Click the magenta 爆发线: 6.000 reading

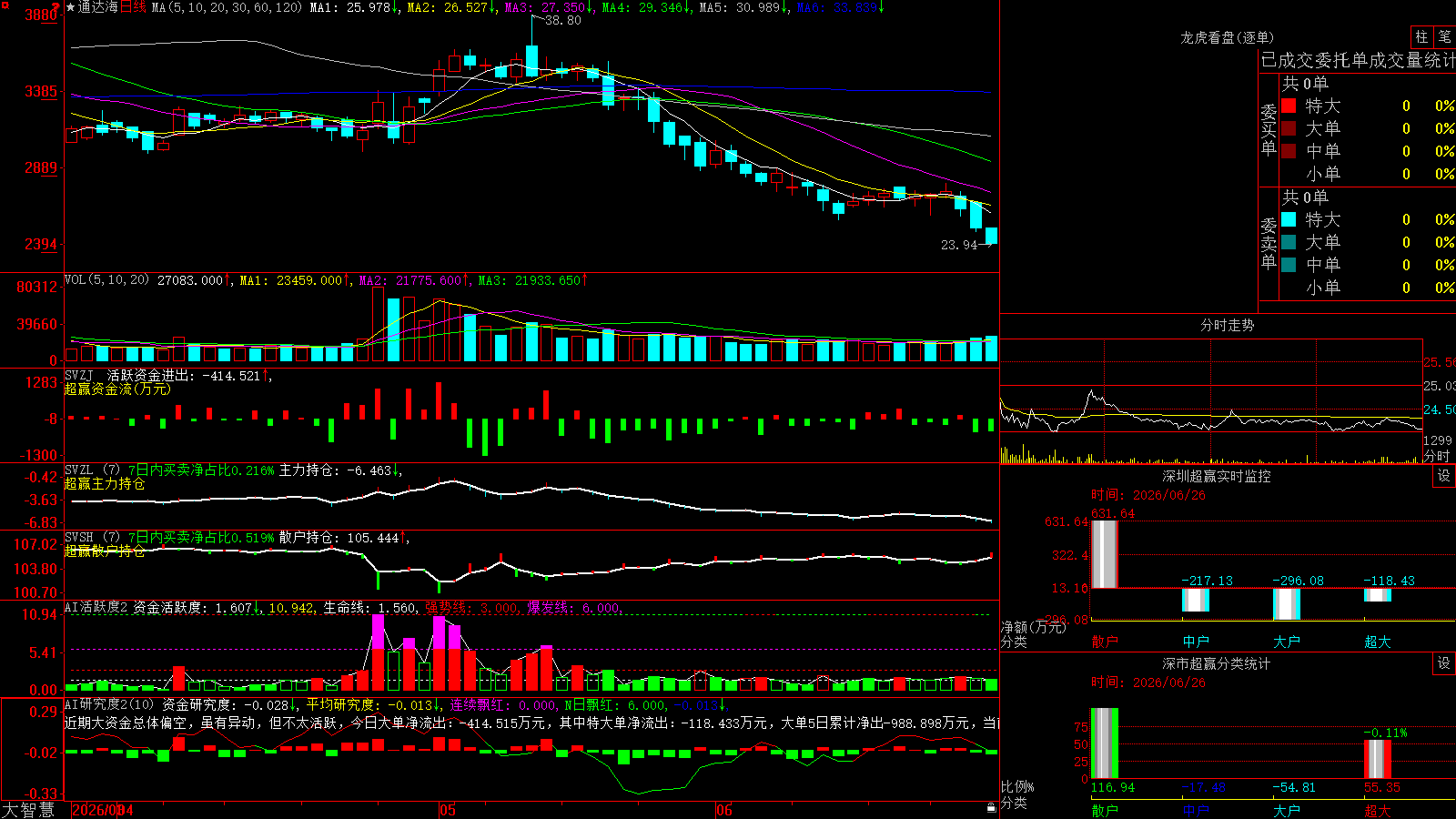pos(575,608)
